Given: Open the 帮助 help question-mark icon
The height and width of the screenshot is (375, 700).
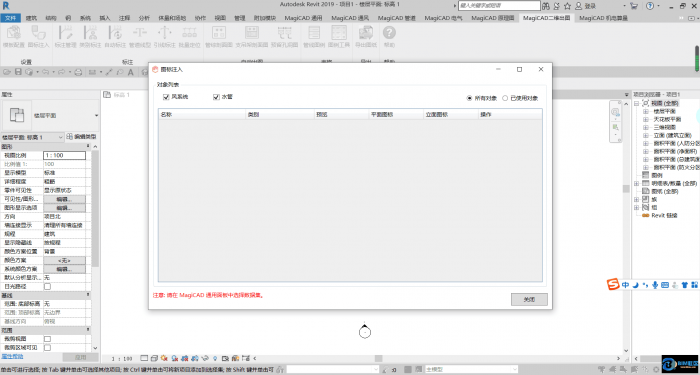Looking at the screenshot, I should (x=389, y=37).
